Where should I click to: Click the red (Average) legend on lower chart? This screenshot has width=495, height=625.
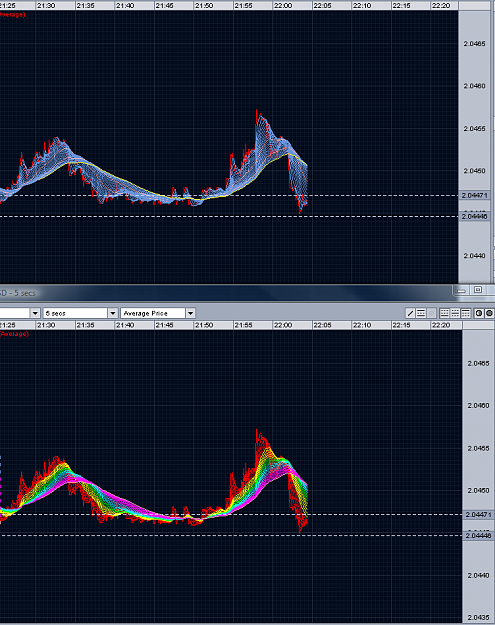[14, 334]
